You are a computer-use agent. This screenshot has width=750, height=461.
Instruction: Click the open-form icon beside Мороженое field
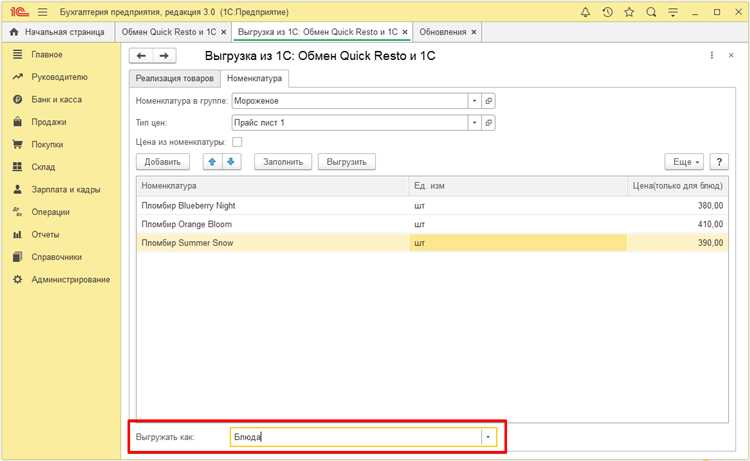pos(488,101)
